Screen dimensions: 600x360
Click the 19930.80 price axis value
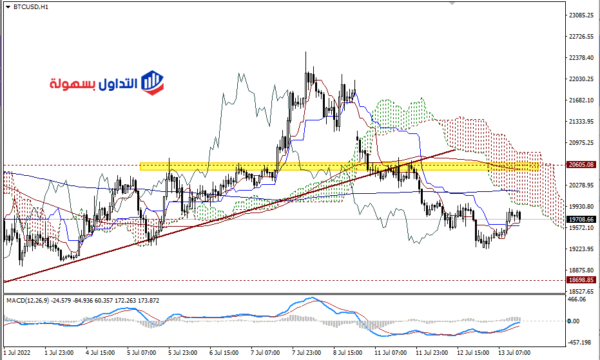[581, 207]
